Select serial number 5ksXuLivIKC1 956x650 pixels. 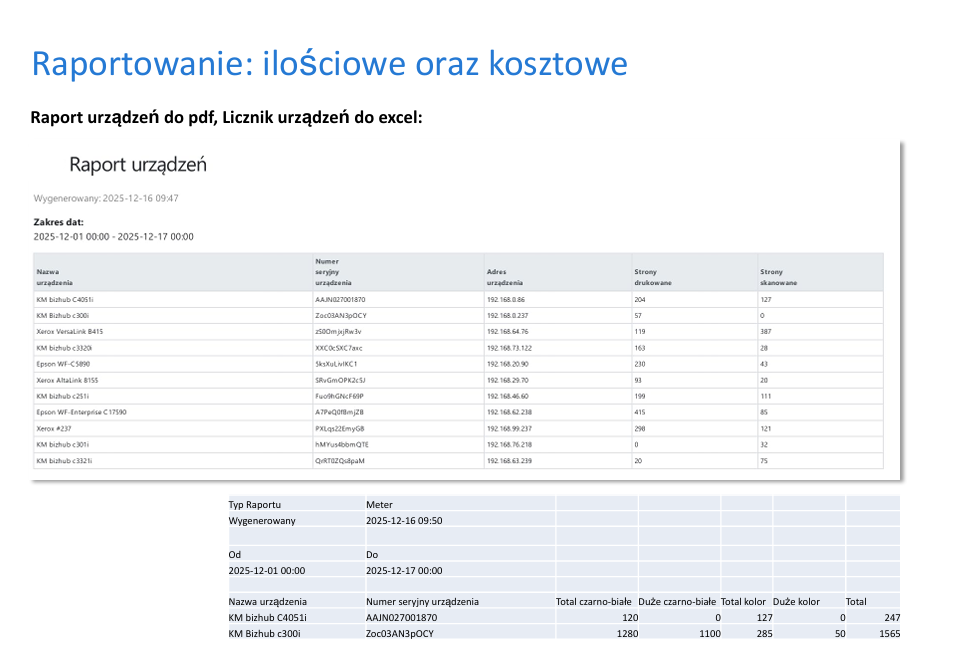[336, 364]
